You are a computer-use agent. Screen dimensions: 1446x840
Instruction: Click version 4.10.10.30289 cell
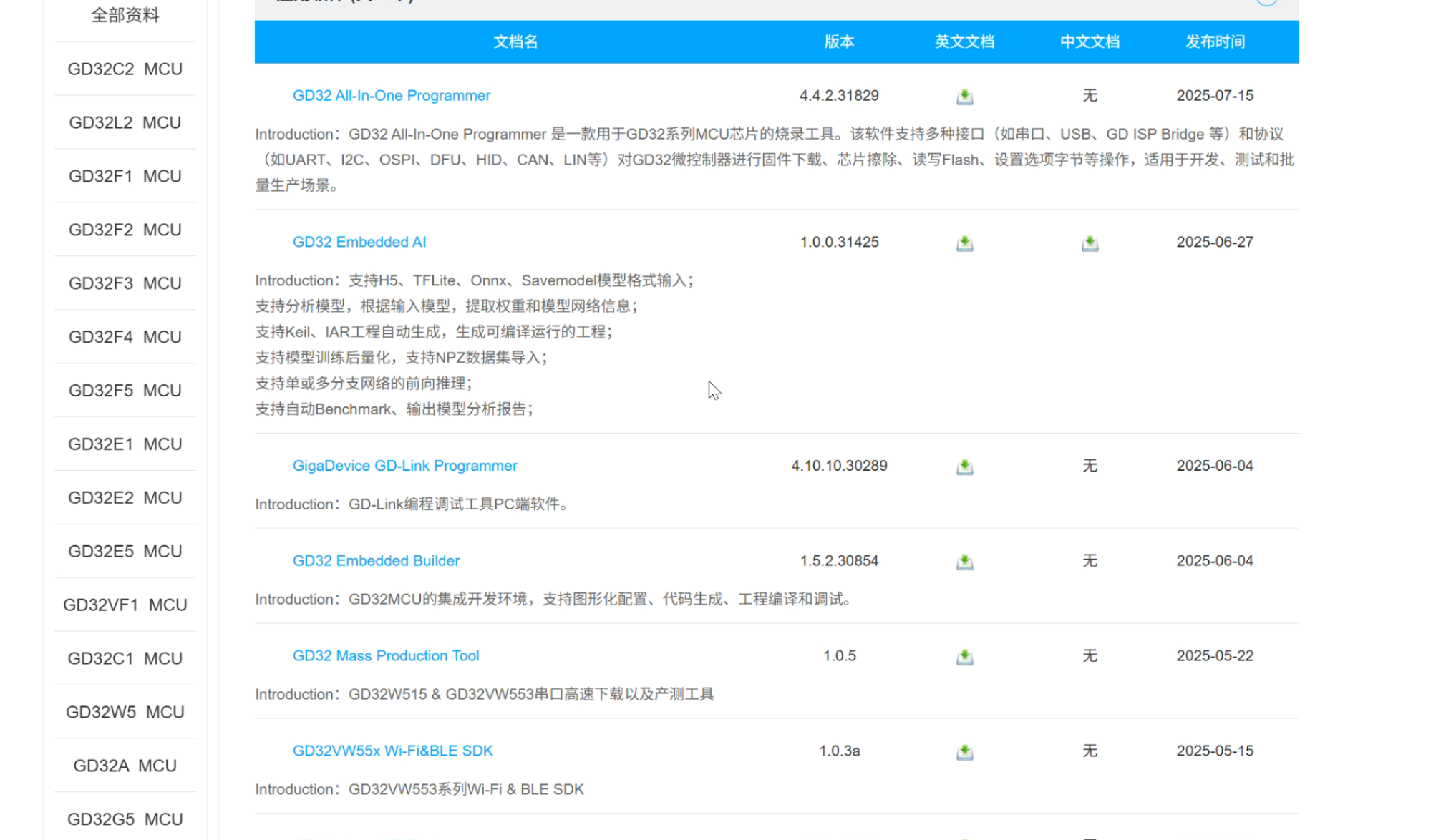839,466
